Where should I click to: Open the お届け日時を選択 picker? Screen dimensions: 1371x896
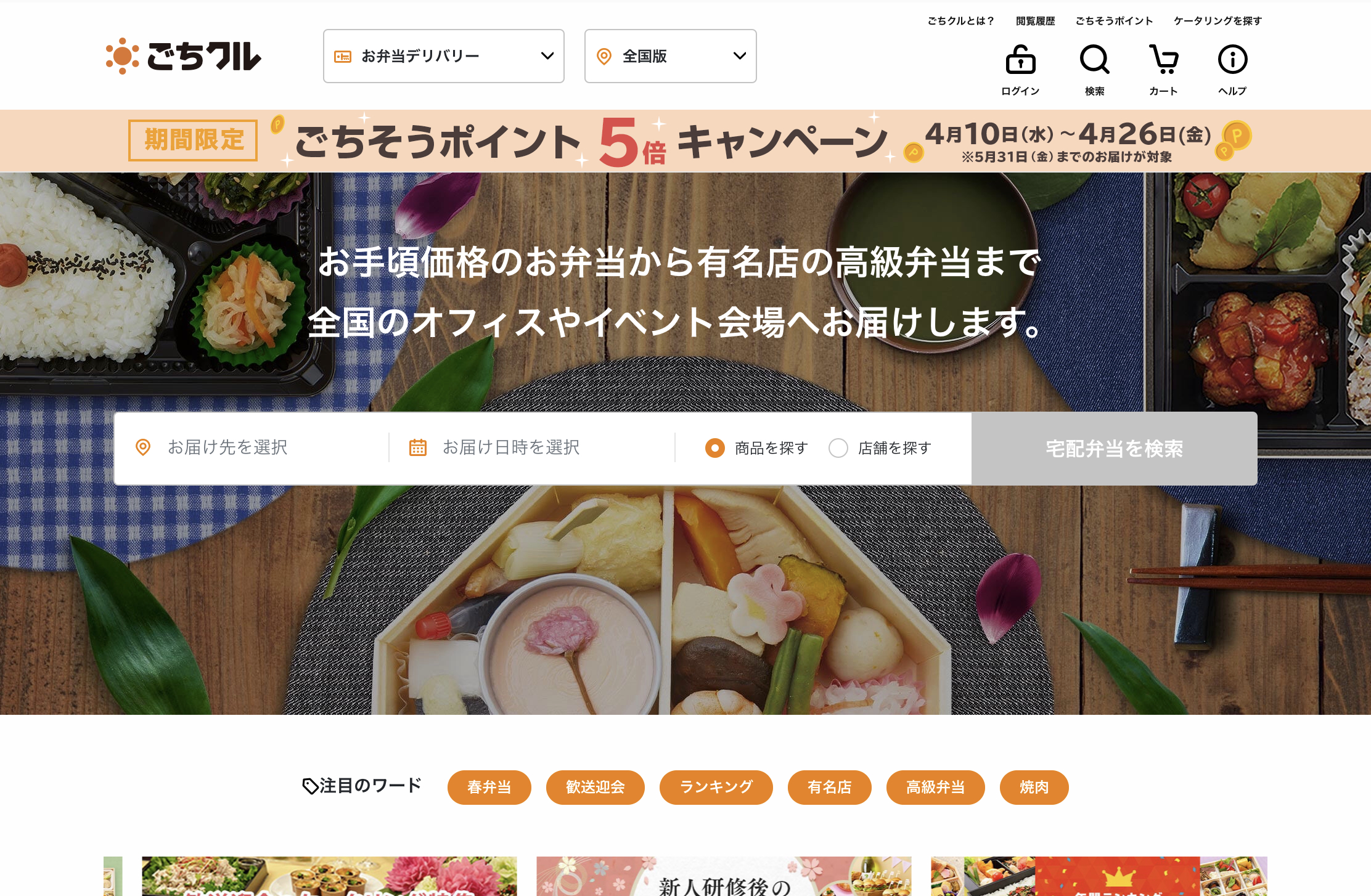[x=532, y=448]
